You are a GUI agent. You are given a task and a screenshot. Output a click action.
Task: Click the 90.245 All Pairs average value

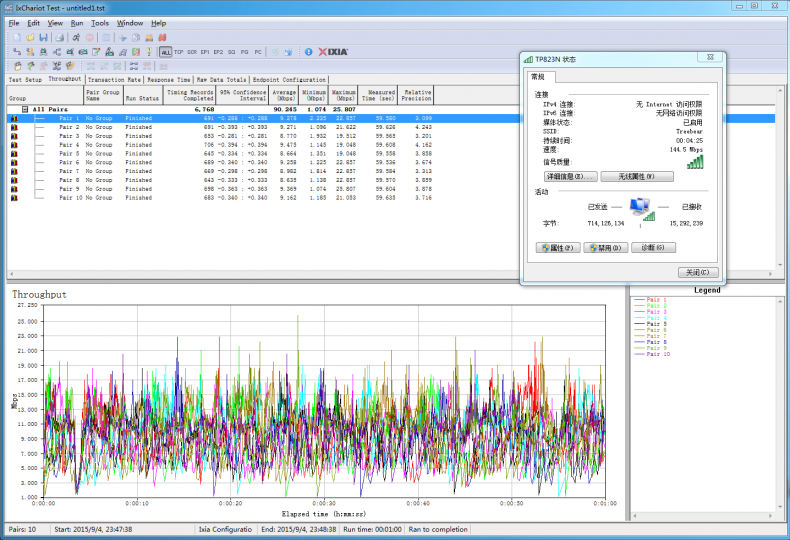(x=285, y=109)
